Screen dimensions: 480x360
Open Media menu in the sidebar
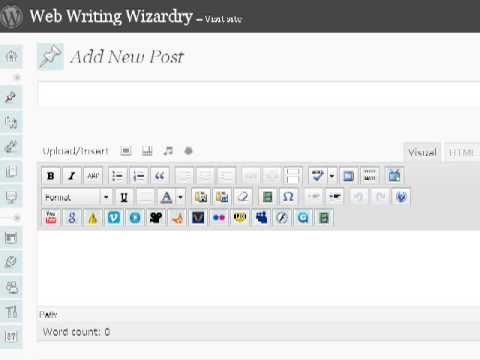pos(11,122)
